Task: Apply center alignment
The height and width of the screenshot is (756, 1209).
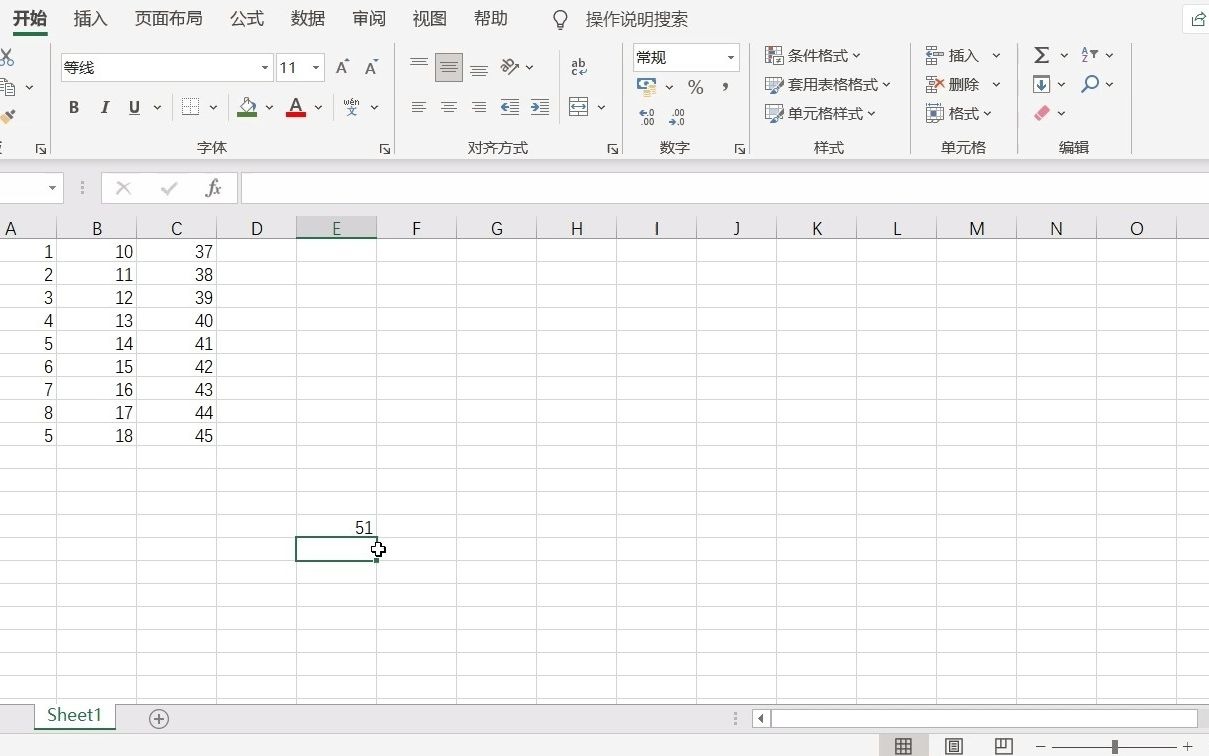Action: pyautogui.click(x=449, y=107)
